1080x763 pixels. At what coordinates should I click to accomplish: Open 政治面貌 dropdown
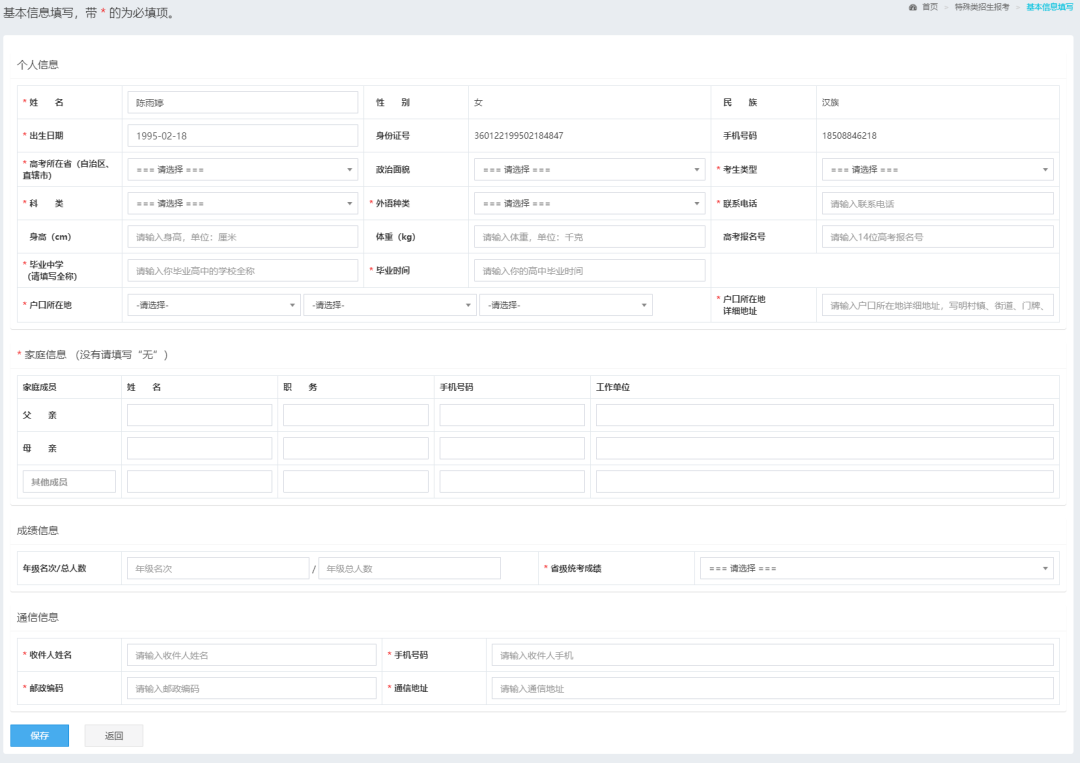click(590, 169)
